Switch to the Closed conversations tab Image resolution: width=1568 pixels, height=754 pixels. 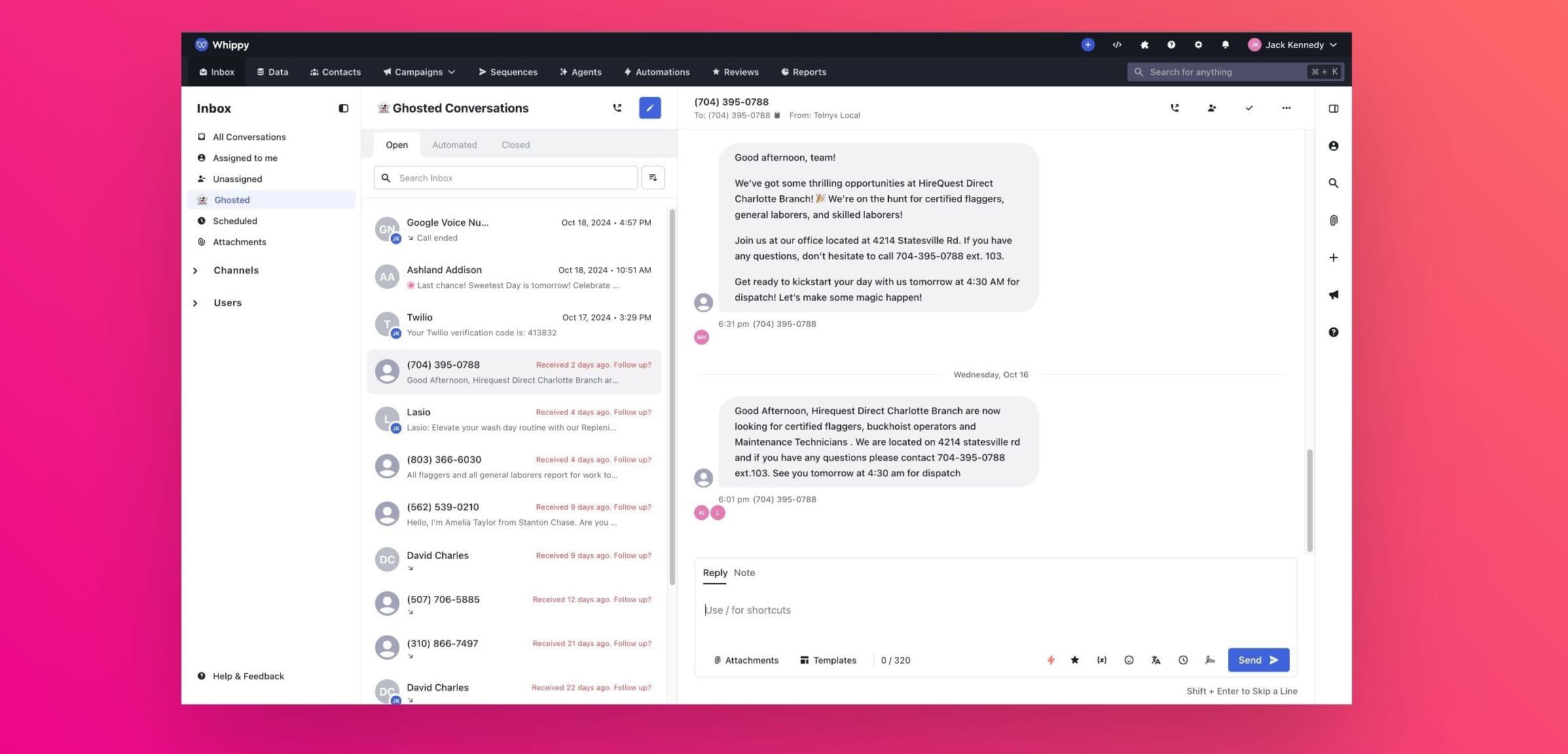pos(515,145)
